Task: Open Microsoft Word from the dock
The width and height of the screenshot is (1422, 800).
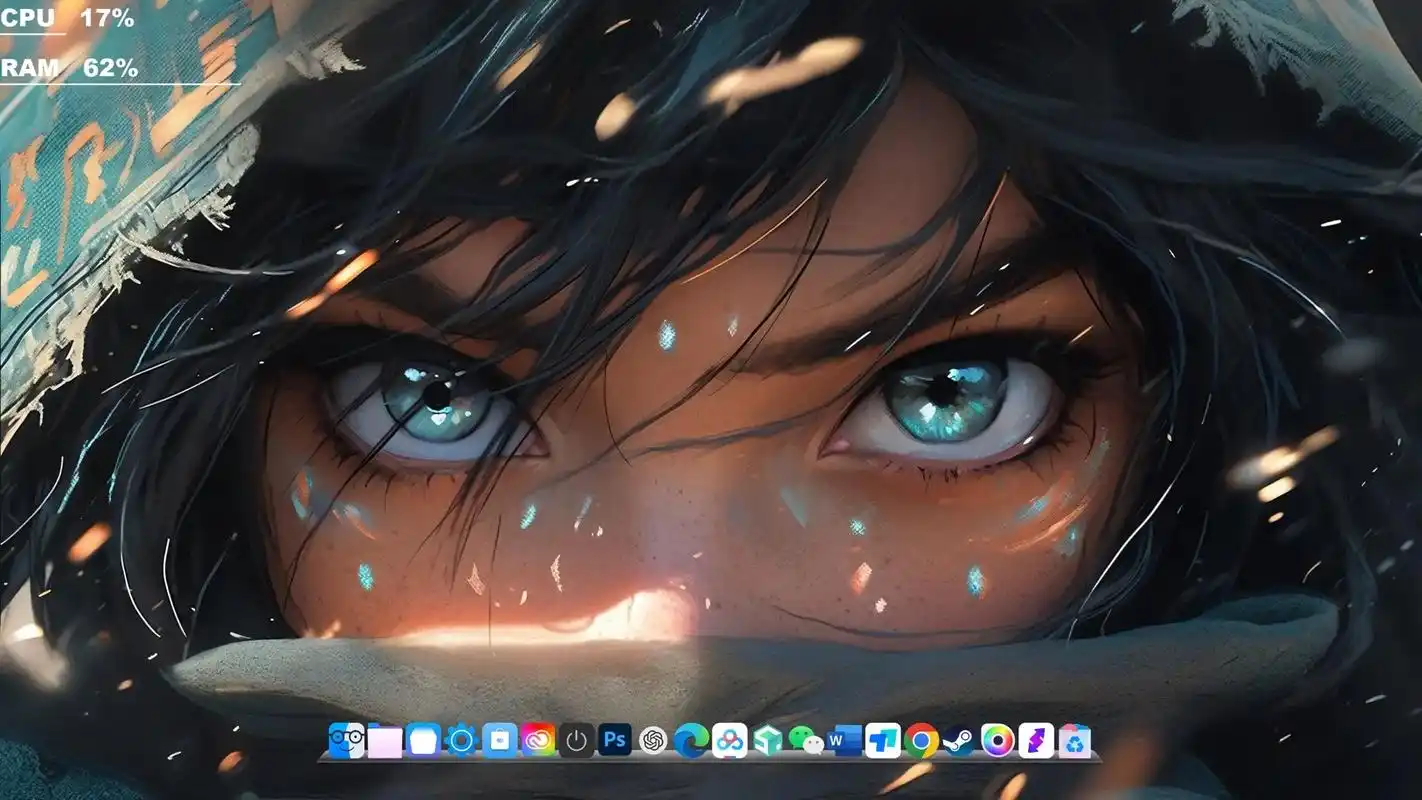Action: (x=845, y=741)
